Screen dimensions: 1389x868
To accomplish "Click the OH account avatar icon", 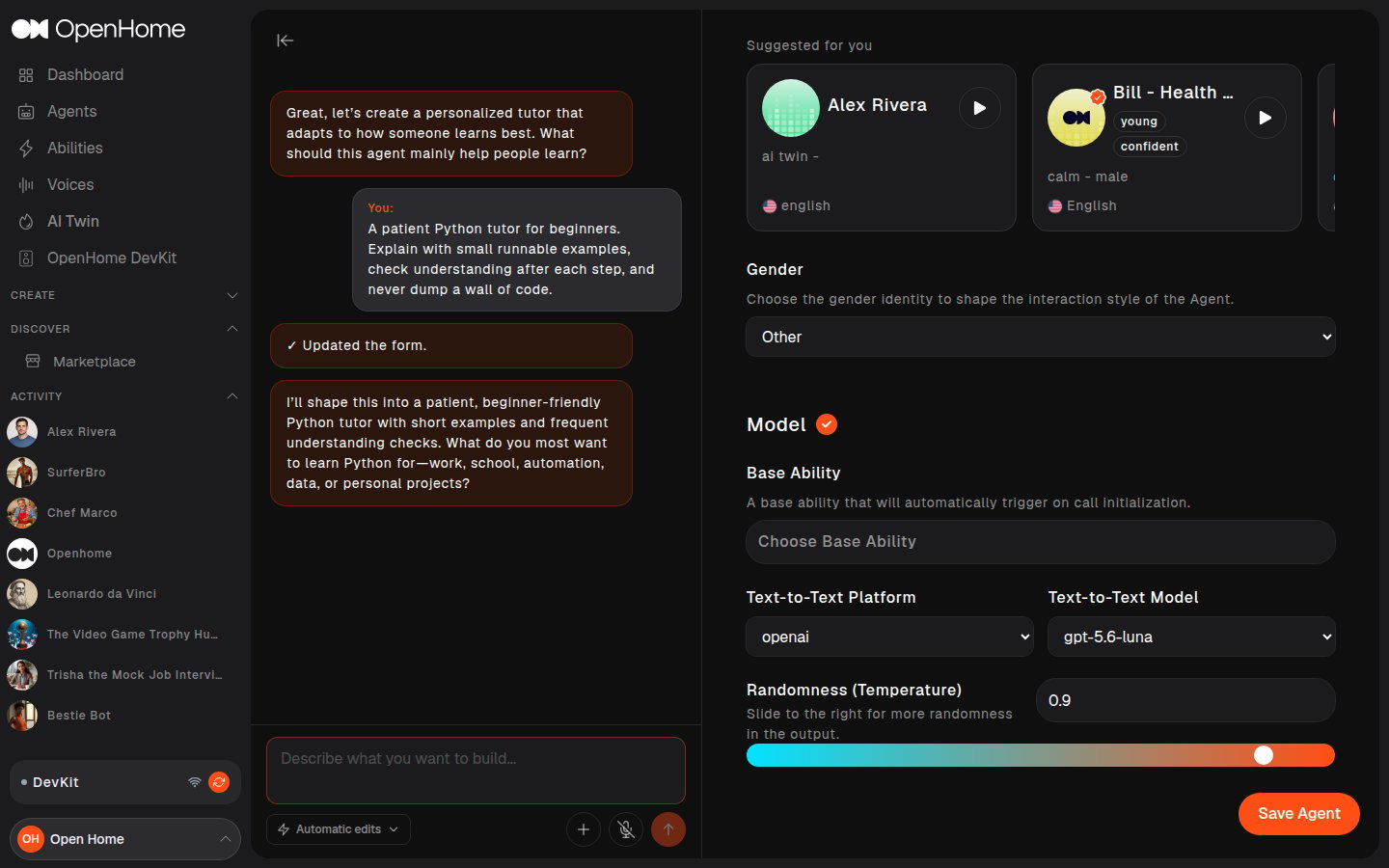I will point(31,839).
